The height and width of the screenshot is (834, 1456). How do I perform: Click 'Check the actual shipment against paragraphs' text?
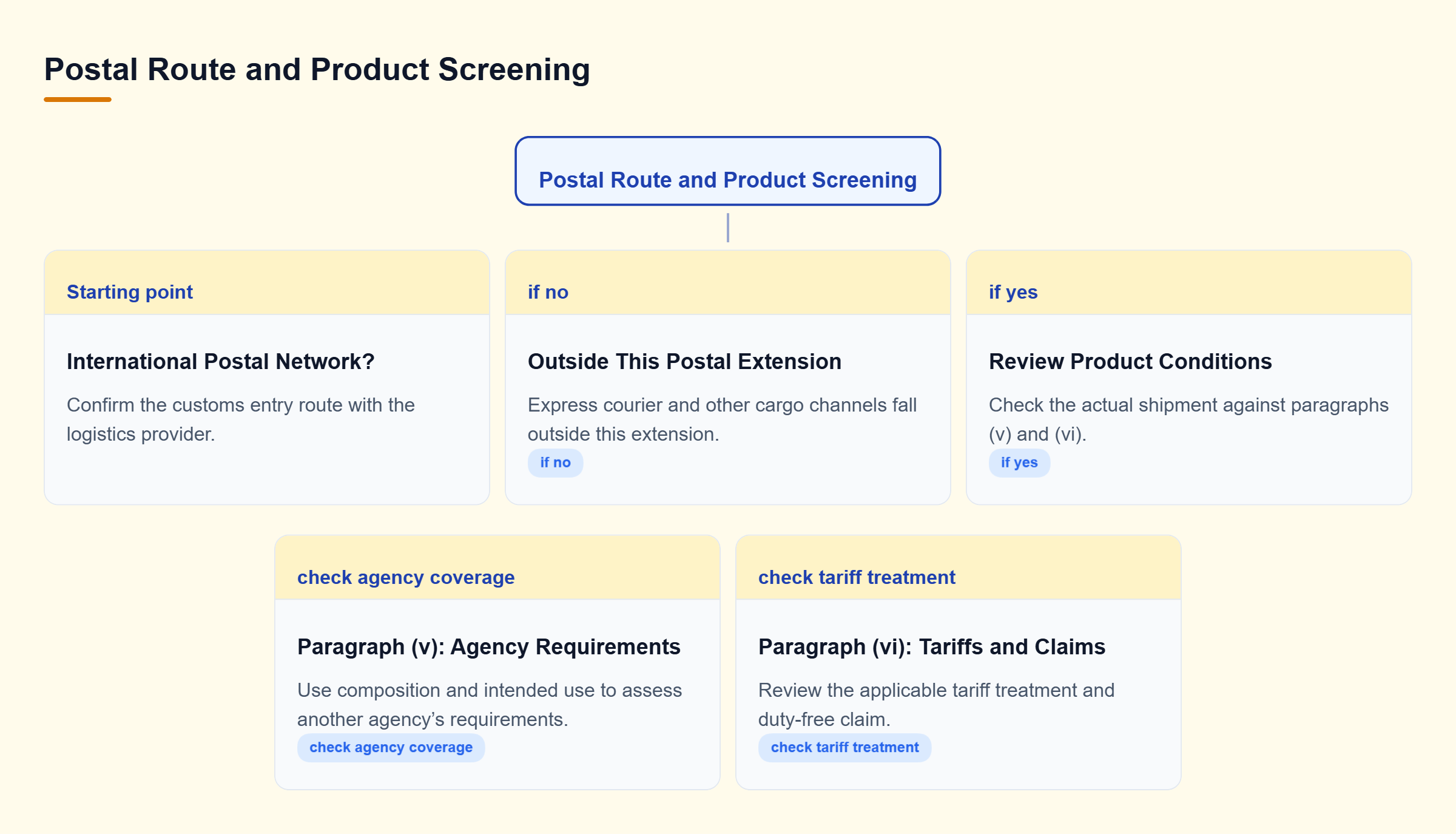pyautogui.click(x=1188, y=419)
